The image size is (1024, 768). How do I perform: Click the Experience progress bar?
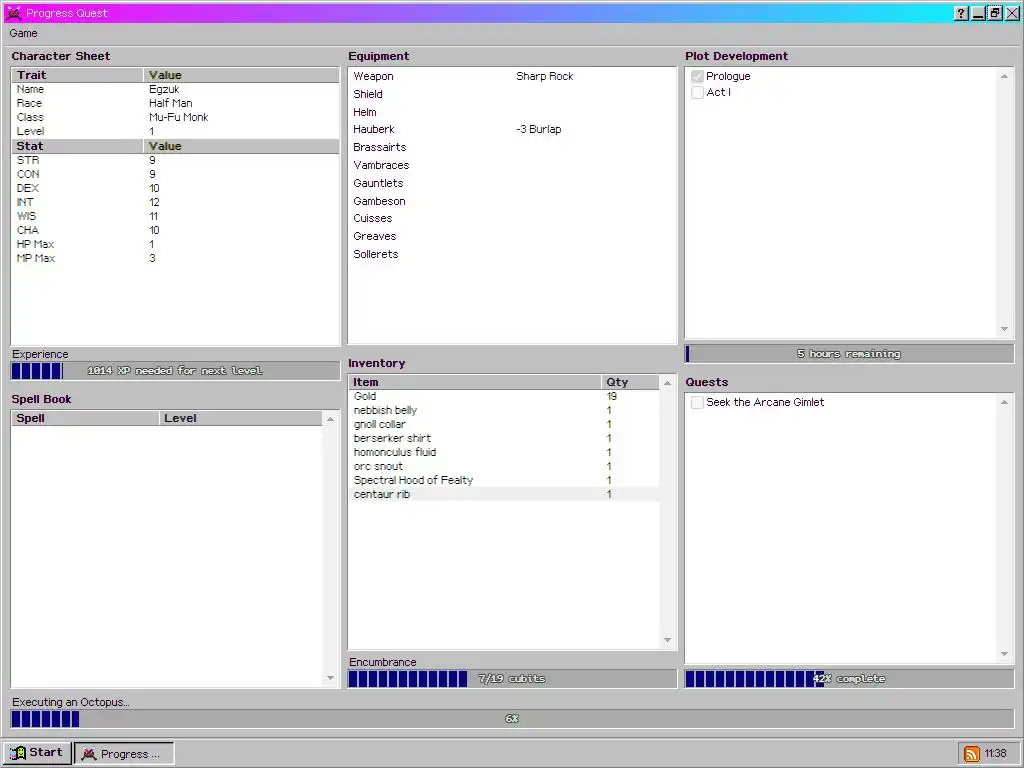175,371
